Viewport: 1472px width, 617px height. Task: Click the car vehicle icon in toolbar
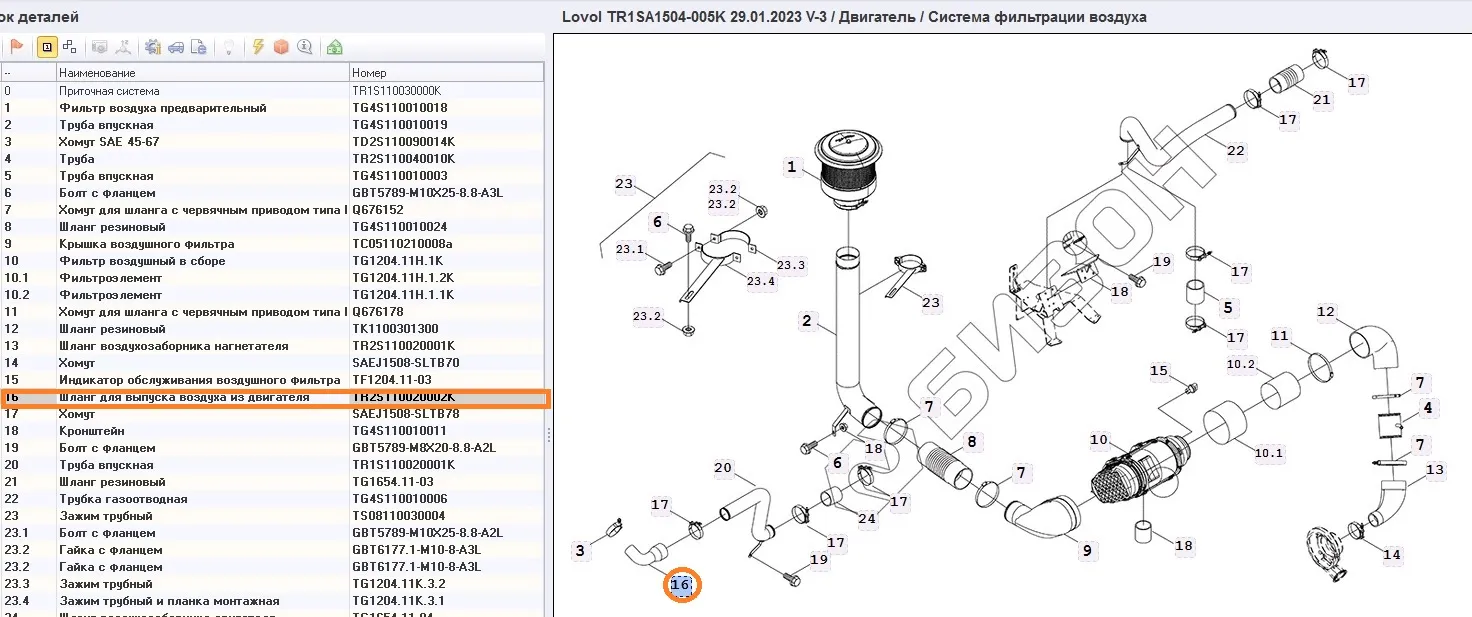click(x=176, y=47)
